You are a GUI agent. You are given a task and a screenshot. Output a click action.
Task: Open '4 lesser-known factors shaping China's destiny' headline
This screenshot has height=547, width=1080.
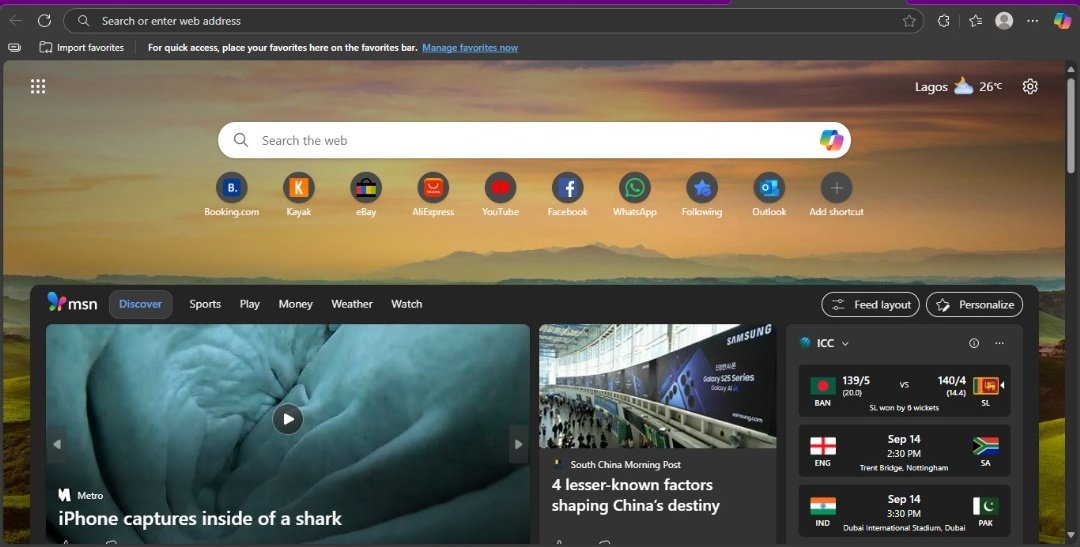pos(636,495)
